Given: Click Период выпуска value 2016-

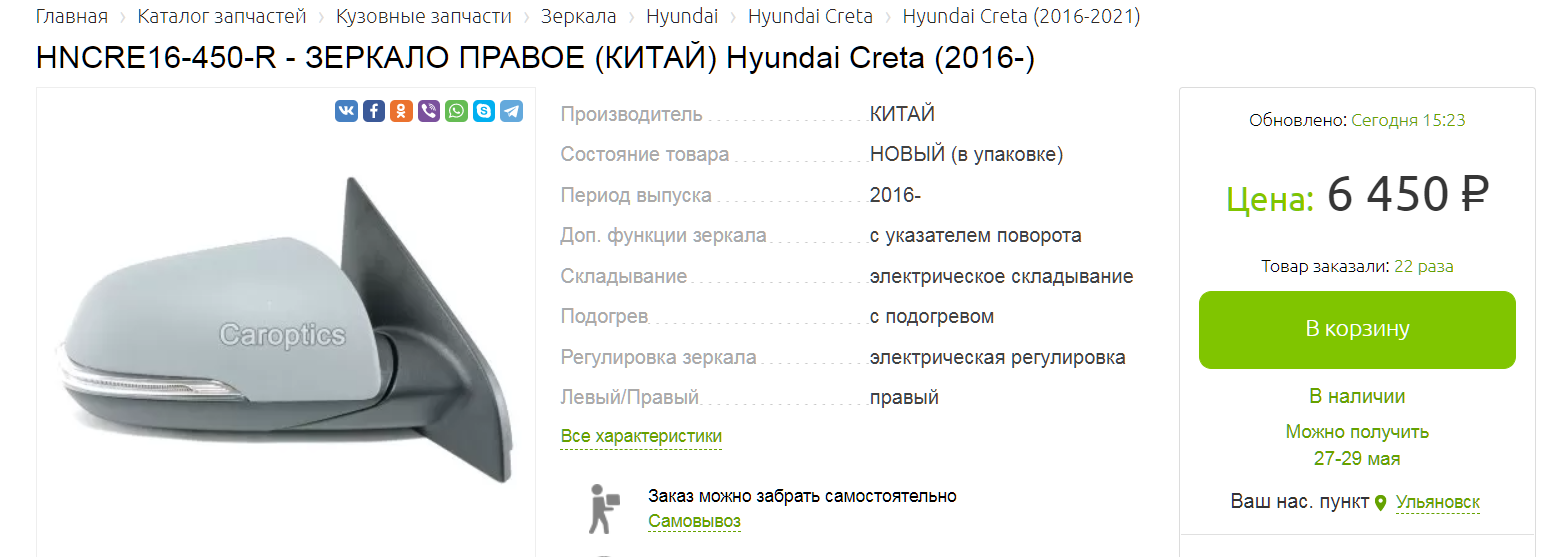Looking at the screenshot, I should pos(895,195).
